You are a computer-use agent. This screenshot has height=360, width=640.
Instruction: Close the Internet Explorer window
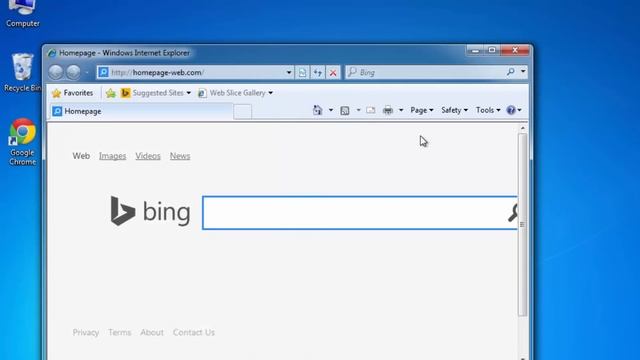[x=515, y=50]
